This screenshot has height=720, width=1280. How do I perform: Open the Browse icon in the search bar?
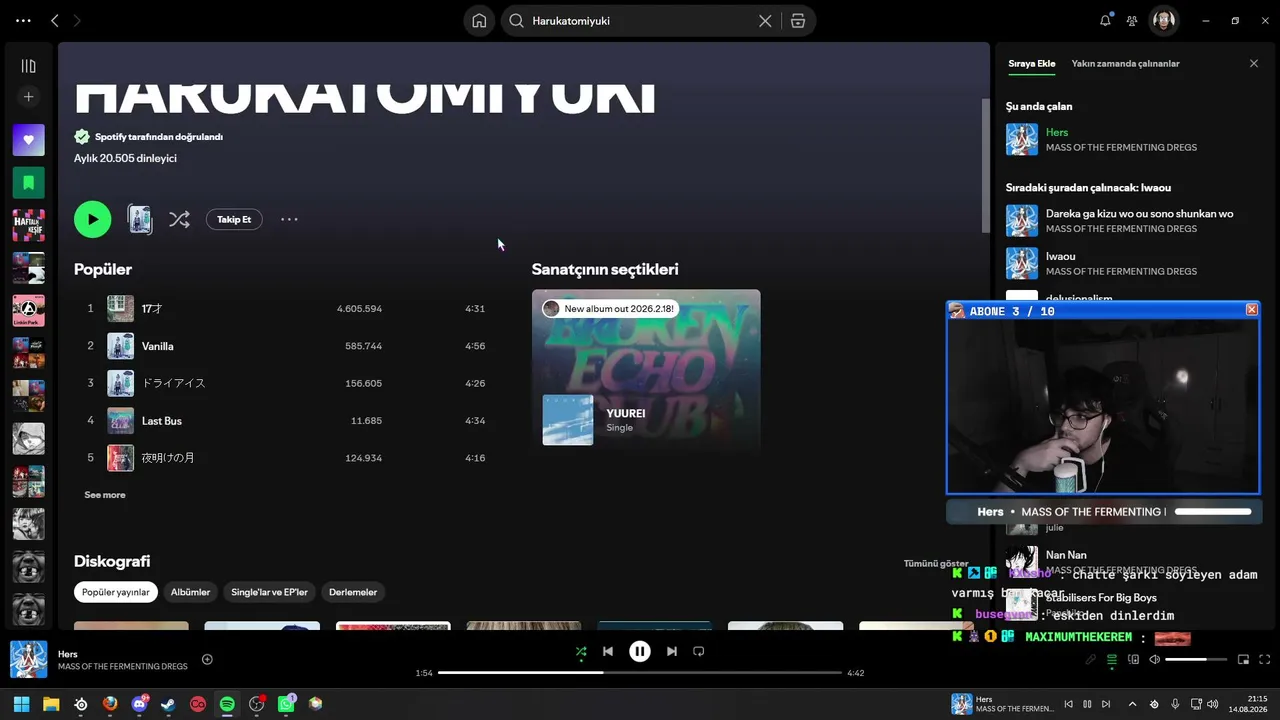pyautogui.click(x=797, y=21)
